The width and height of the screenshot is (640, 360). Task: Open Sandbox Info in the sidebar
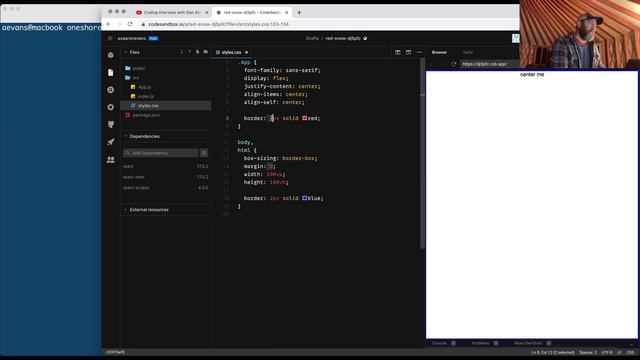(111, 55)
